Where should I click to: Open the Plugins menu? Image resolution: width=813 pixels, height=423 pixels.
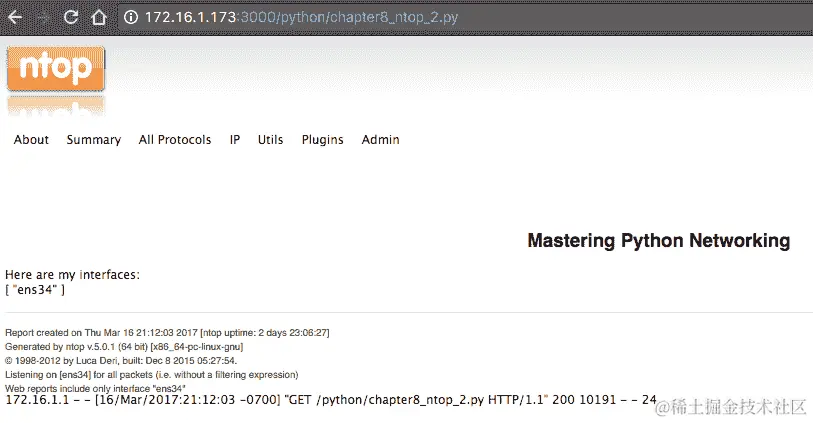point(323,140)
